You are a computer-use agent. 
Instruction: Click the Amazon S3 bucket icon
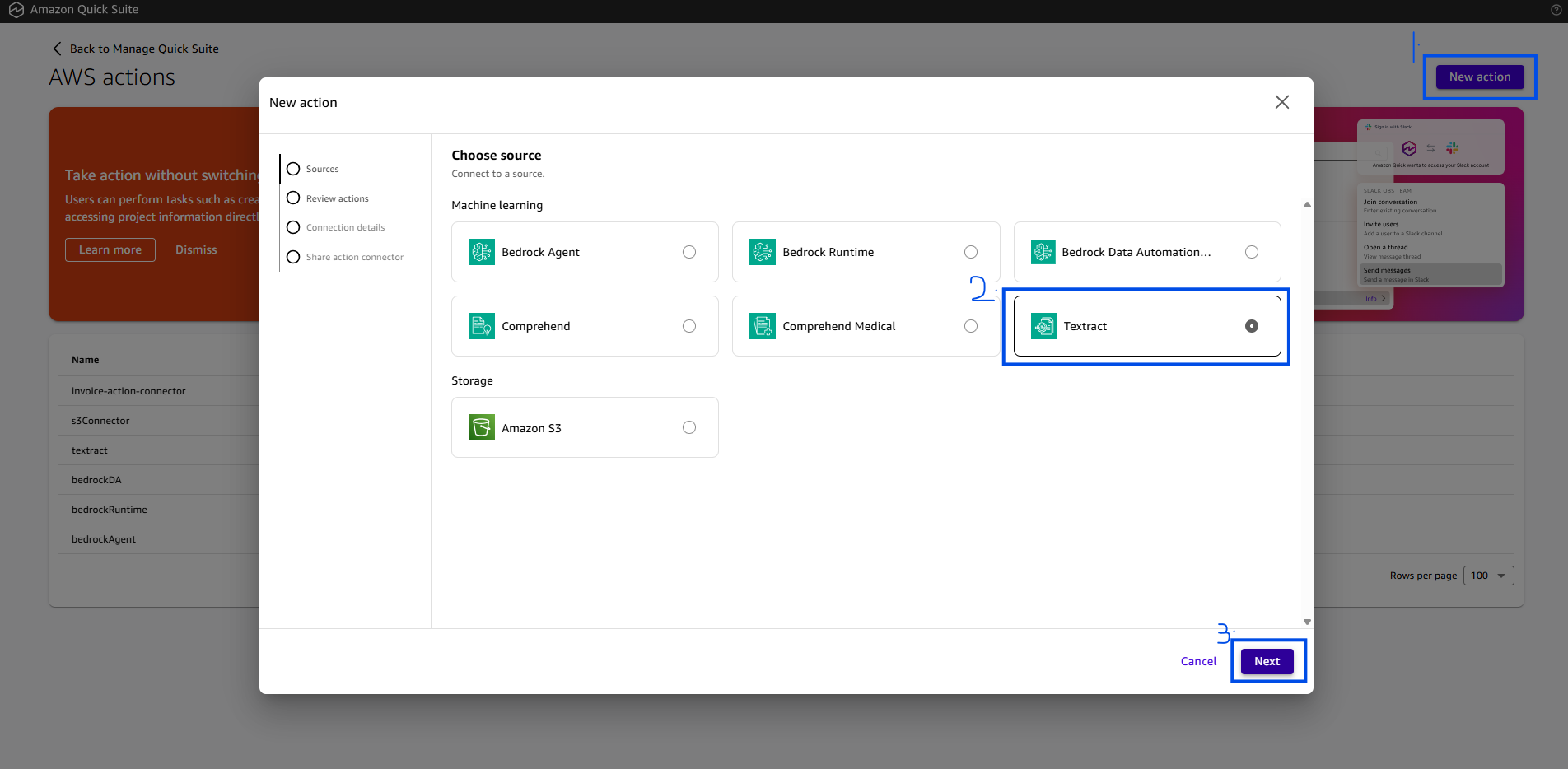click(x=482, y=427)
